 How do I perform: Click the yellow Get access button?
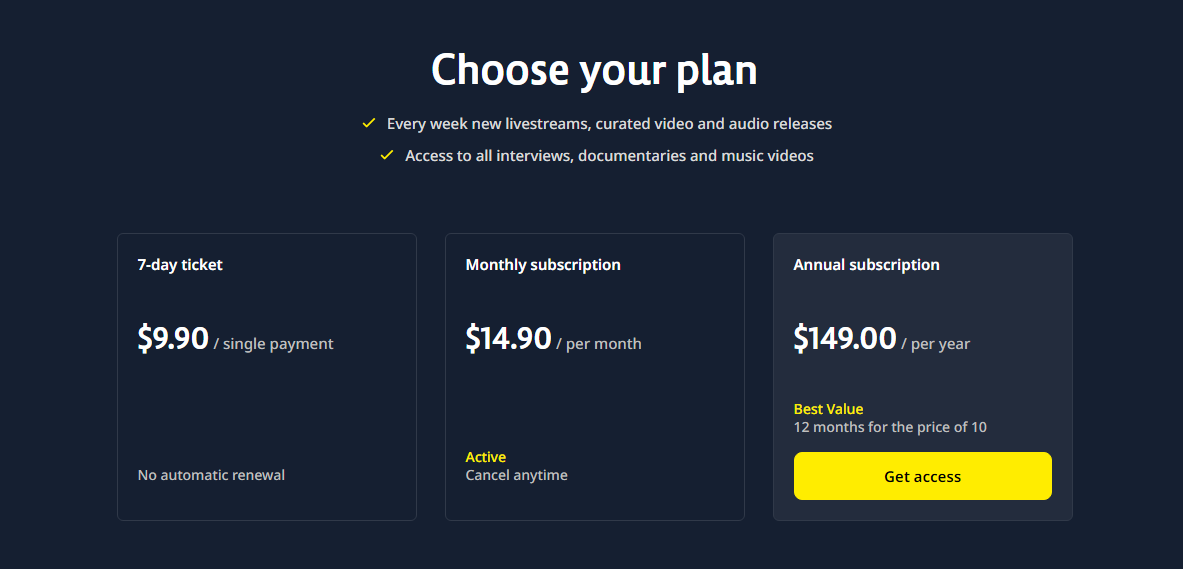922,476
